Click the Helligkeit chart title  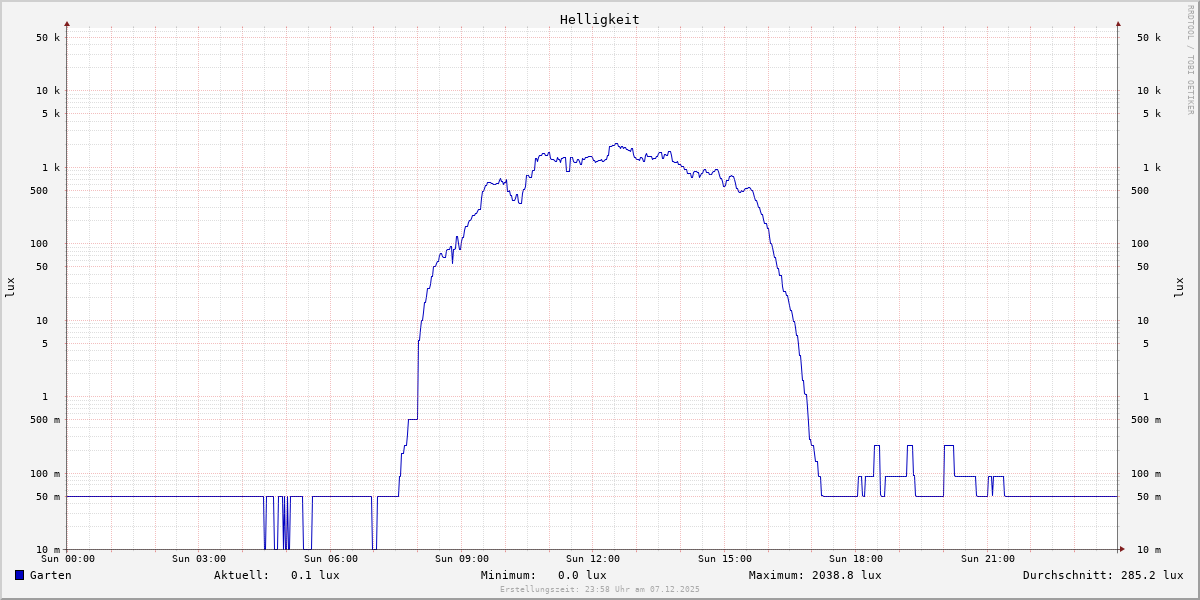599,19
